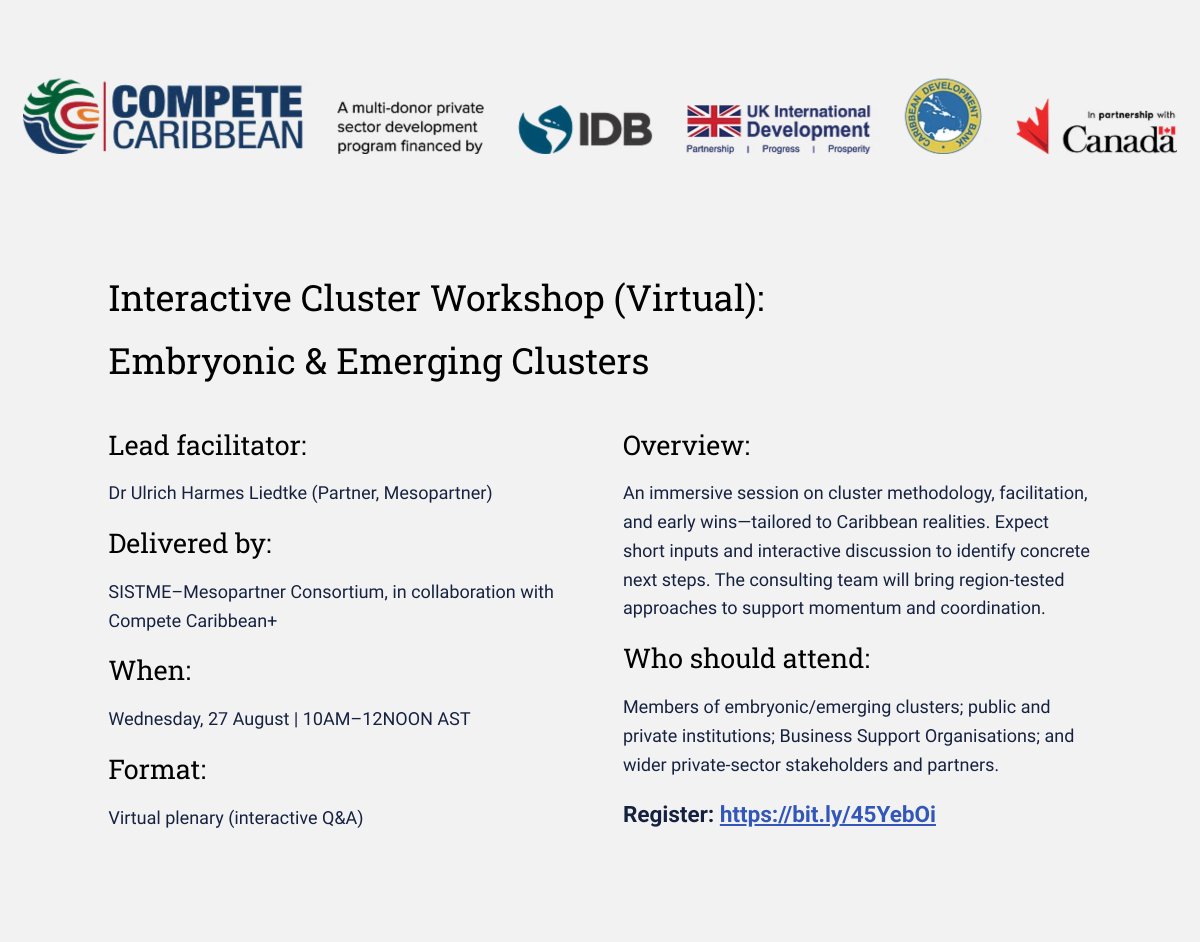Open the bit.ly/45YebOi registration link

coord(828,815)
